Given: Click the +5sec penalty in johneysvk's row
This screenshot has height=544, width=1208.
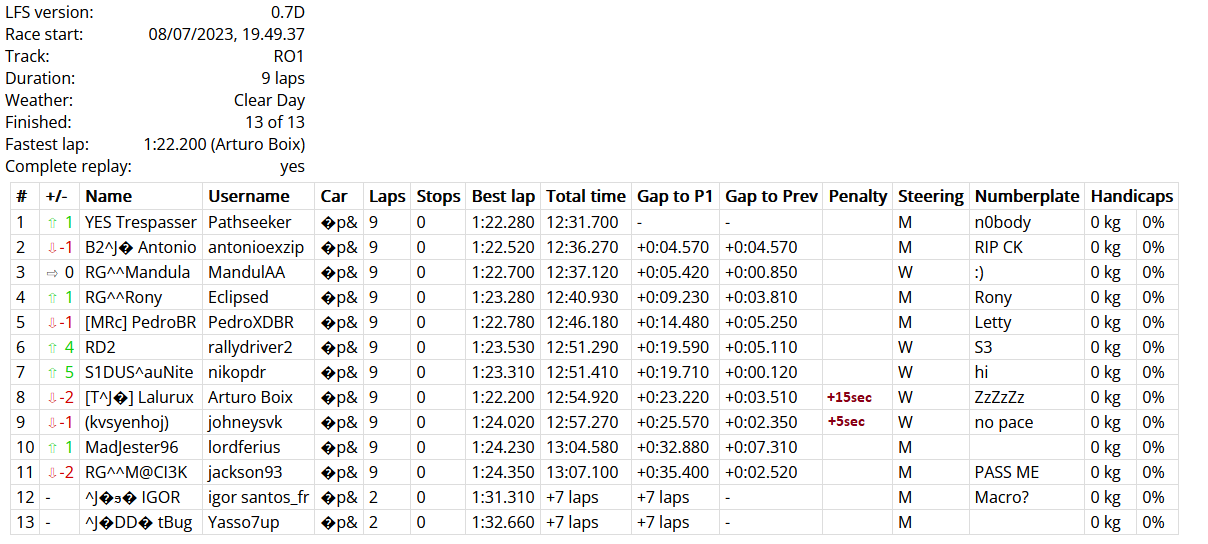Looking at the screenshot, I should (x=845, y=422).
